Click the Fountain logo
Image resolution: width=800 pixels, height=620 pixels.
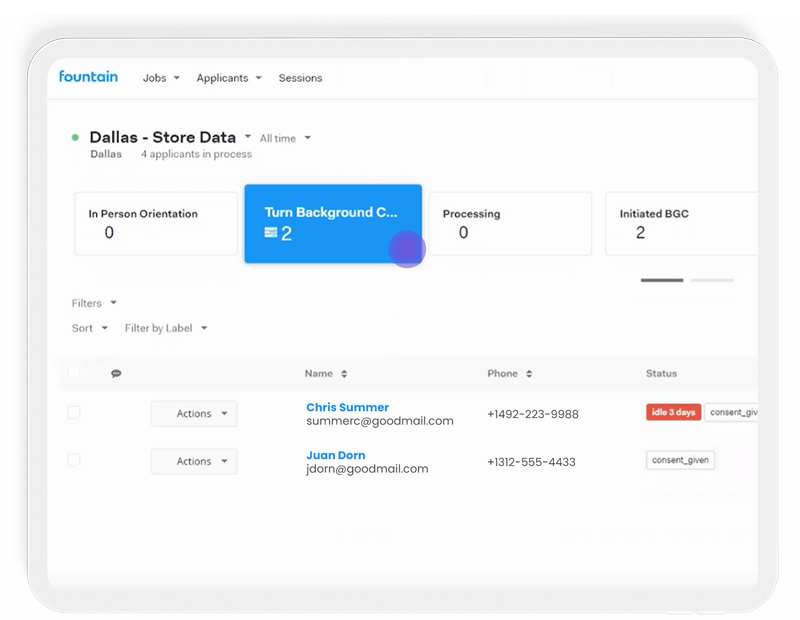(x=88, y=77)
